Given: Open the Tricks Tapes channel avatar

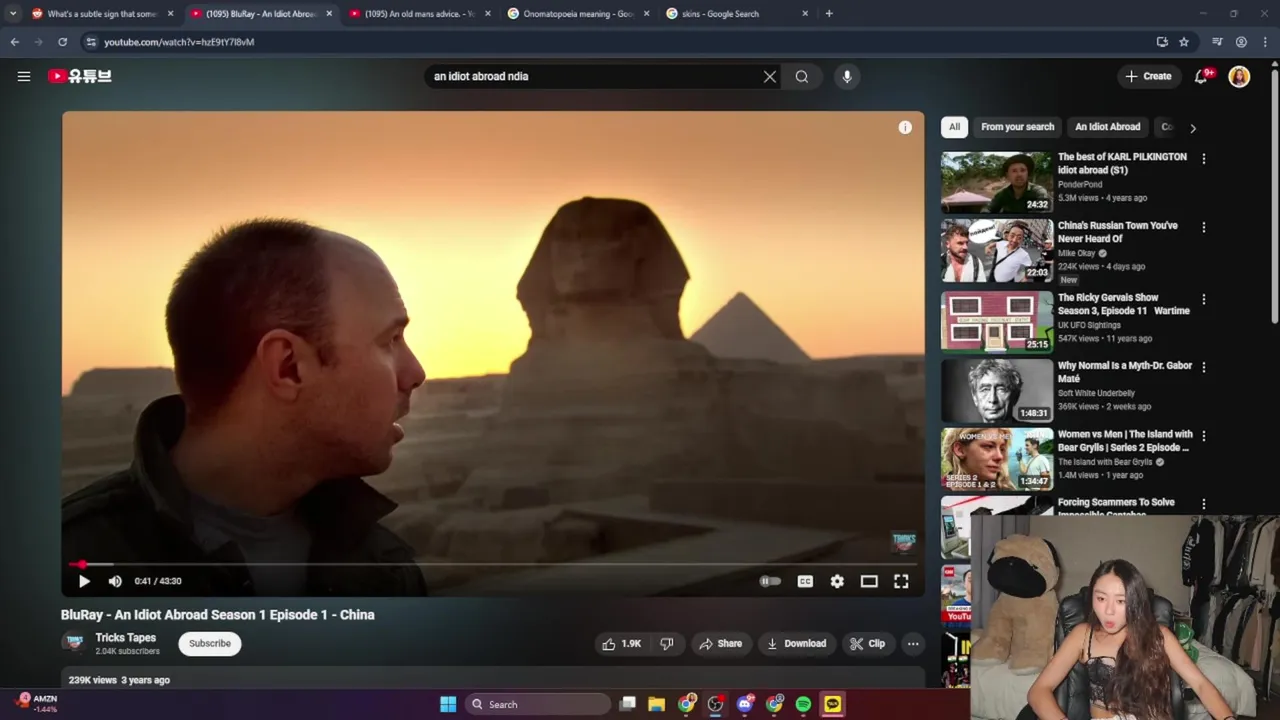Looking at the screenshot, I should [x=74, y=643].
